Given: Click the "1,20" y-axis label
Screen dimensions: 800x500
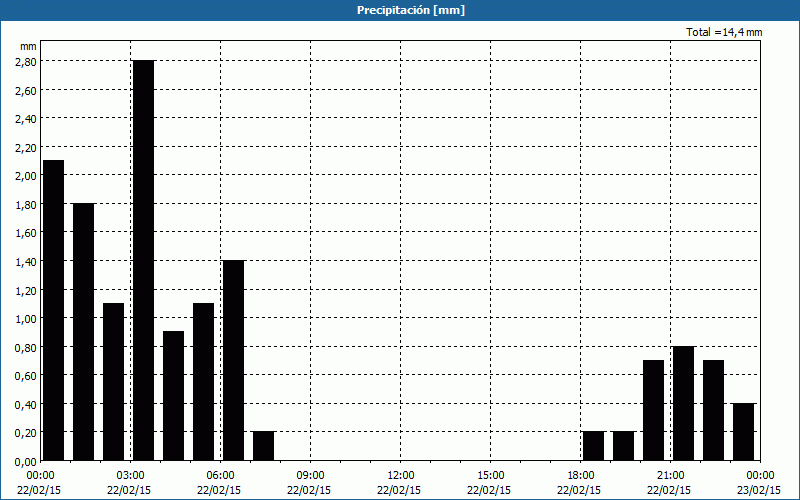Looking at the screenshot, I should [x=27, y=290].
